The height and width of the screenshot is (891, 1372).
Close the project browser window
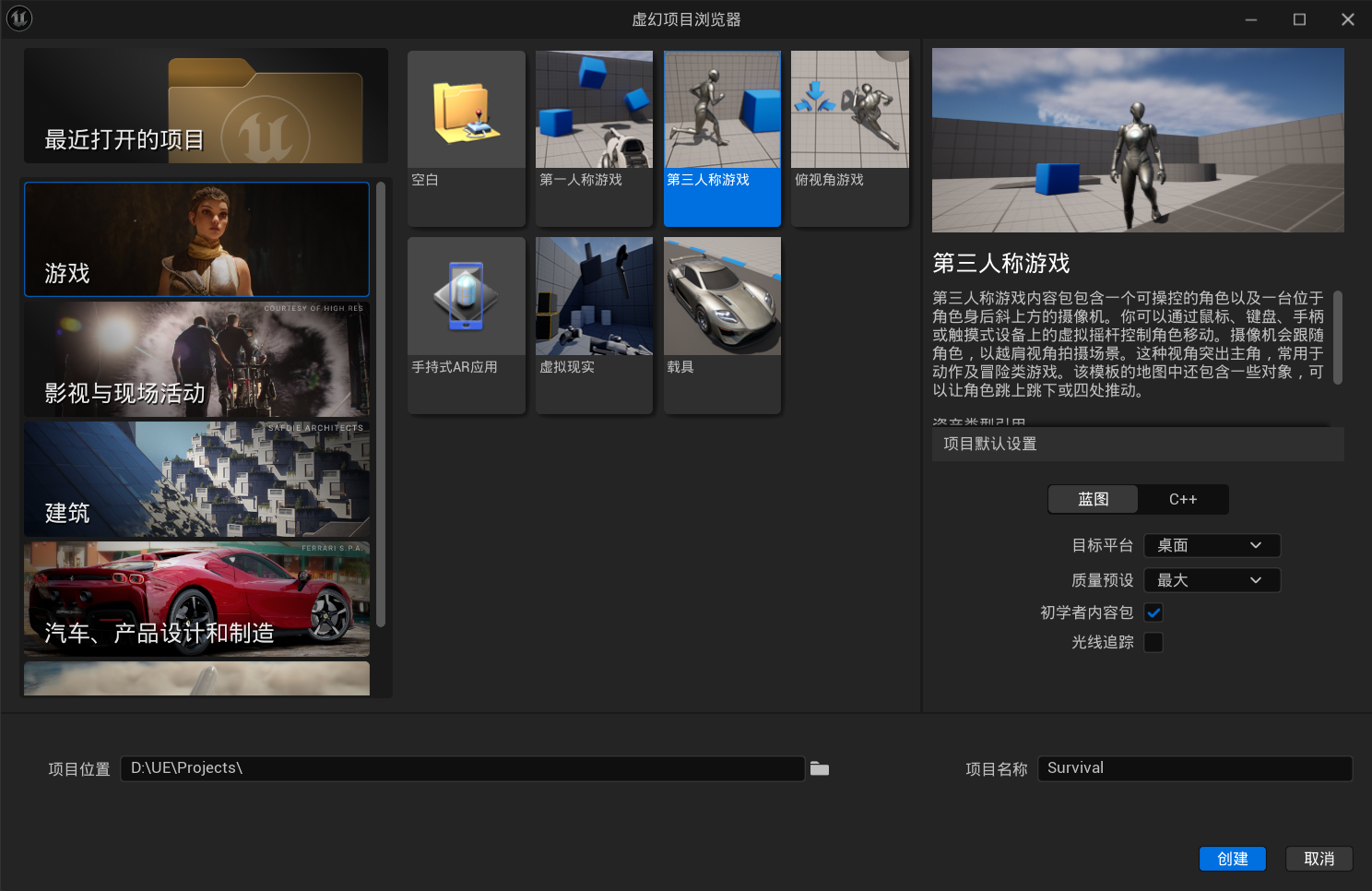click(x=1348, y=19)
